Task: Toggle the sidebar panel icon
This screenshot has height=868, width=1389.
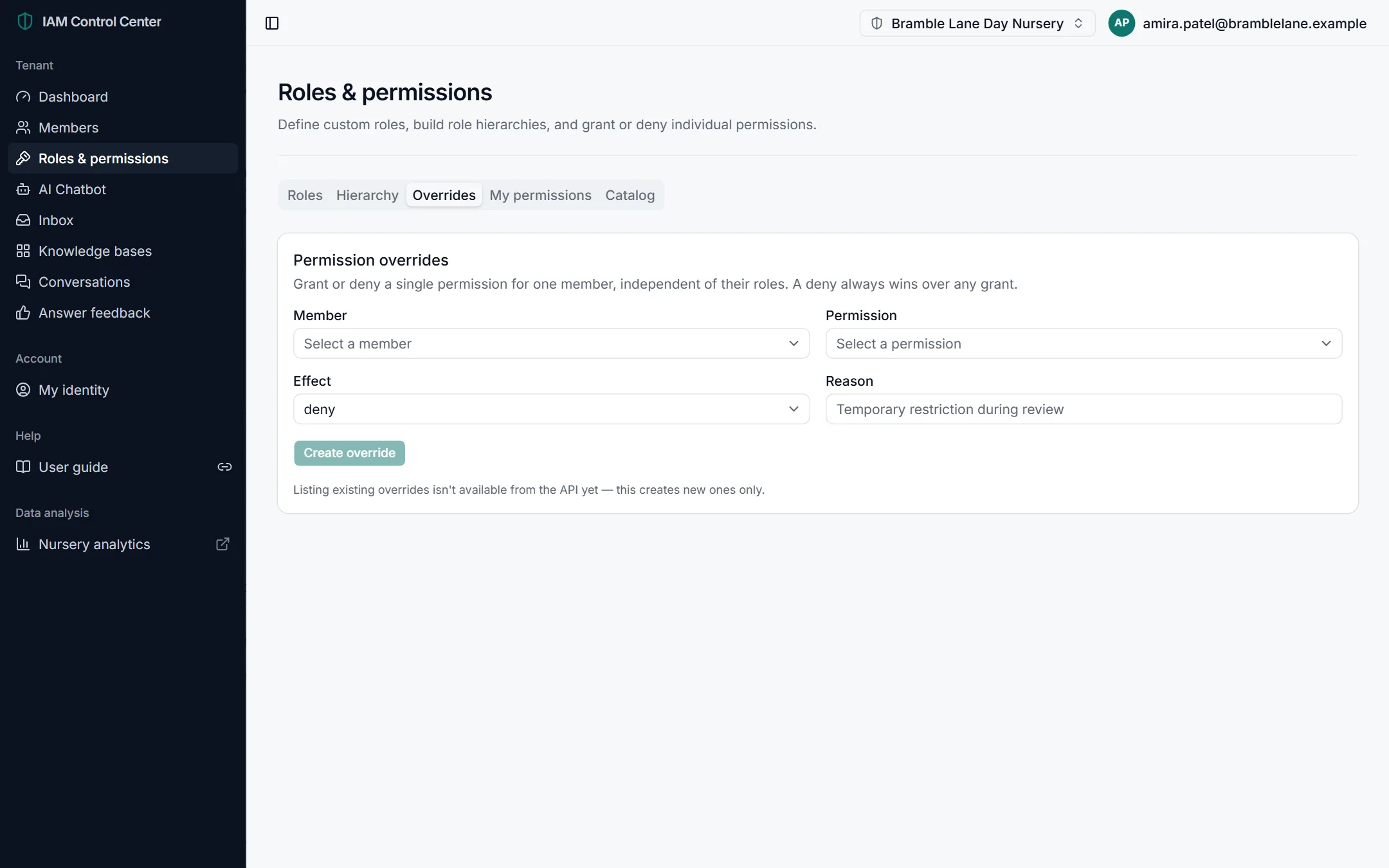Action: click(272, 23)
